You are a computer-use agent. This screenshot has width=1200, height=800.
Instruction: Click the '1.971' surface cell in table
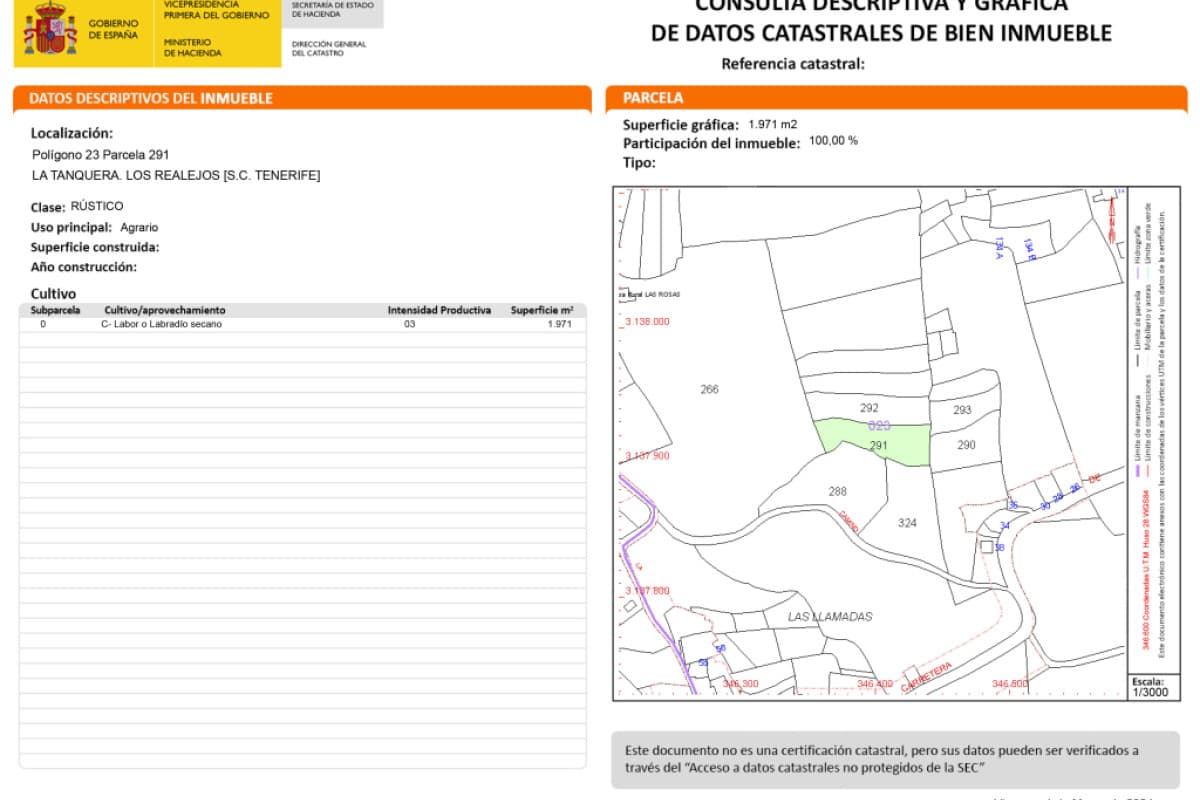click(x=560, y=324)
